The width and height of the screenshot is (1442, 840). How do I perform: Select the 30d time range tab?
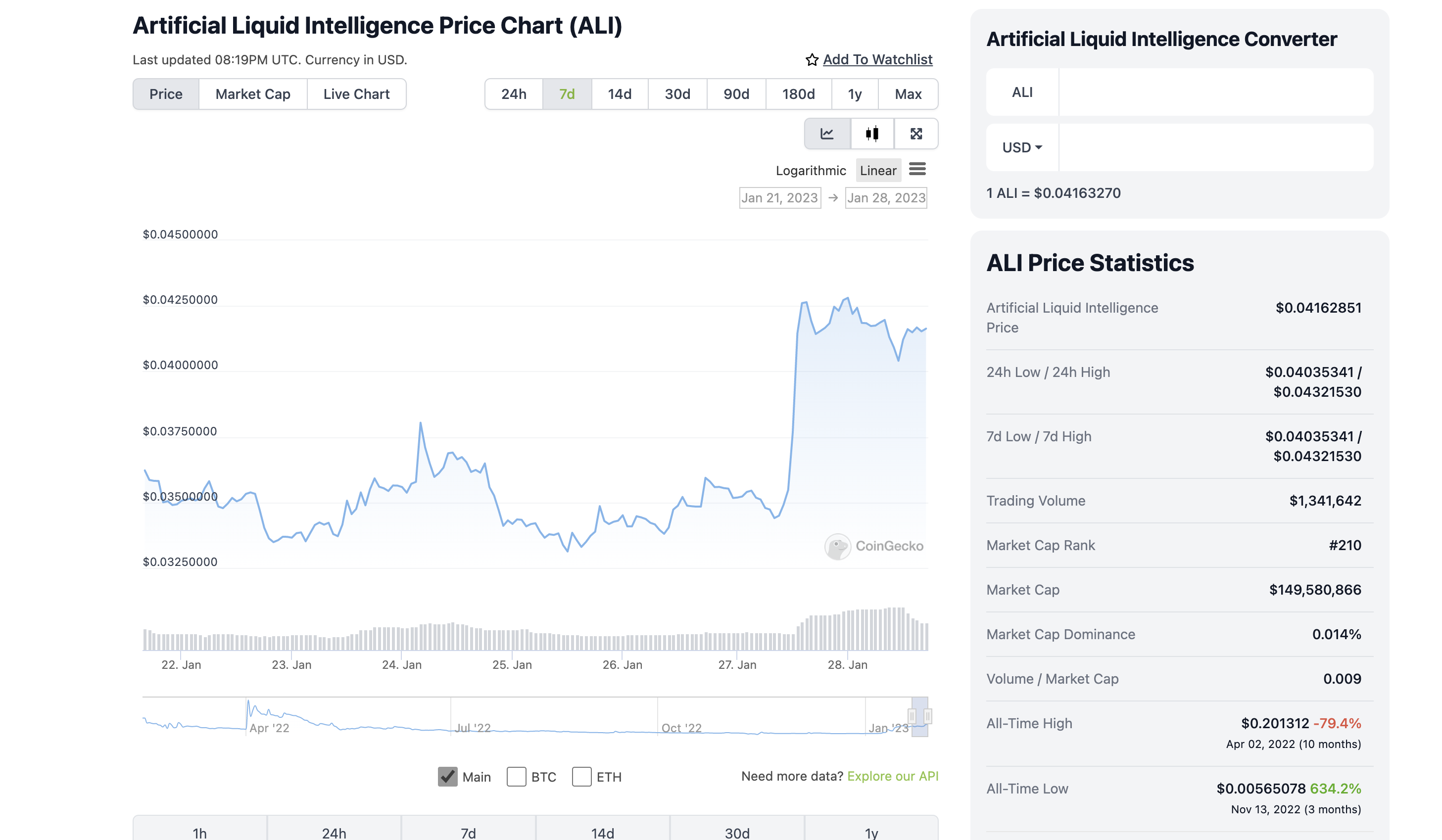[x=677, y=94]
